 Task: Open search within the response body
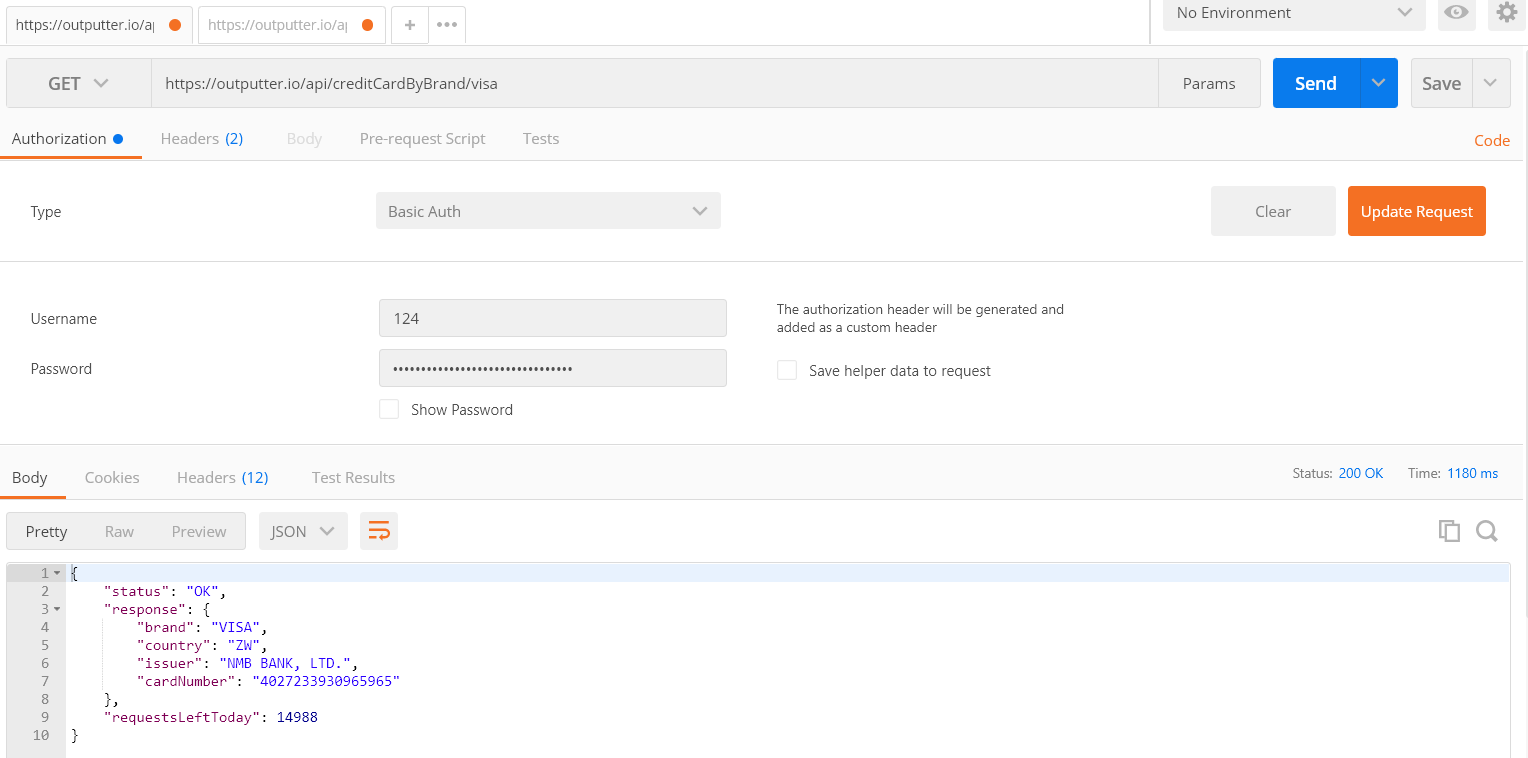click(x=1487, y=530)
